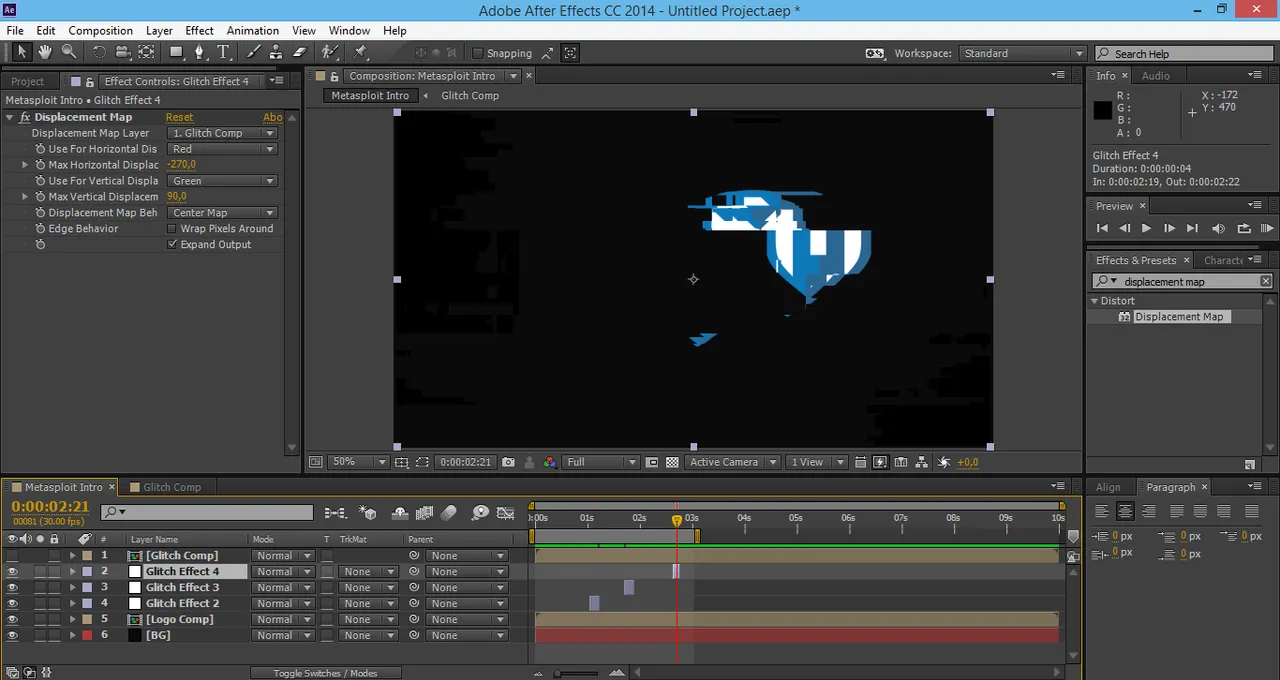This screenshot has height=680, width=1280.
Task: Open the Workspace Standard dropdown
Action: (1022, 53)
